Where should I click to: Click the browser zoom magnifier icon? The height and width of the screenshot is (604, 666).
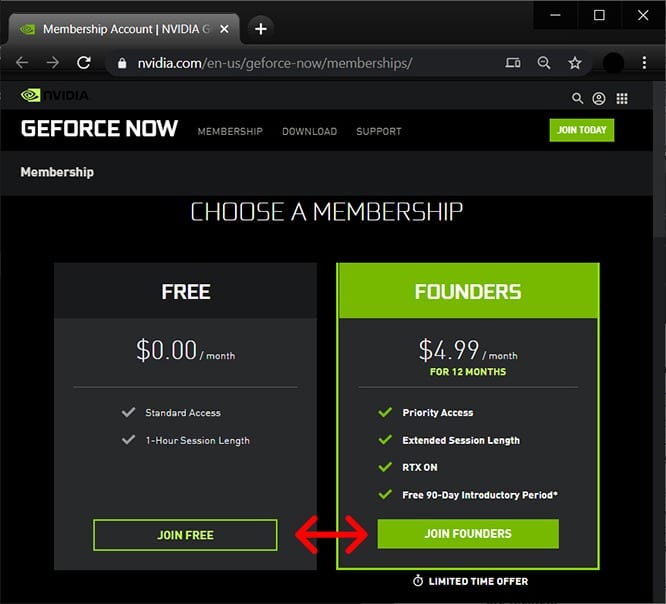tap(544, 63)
